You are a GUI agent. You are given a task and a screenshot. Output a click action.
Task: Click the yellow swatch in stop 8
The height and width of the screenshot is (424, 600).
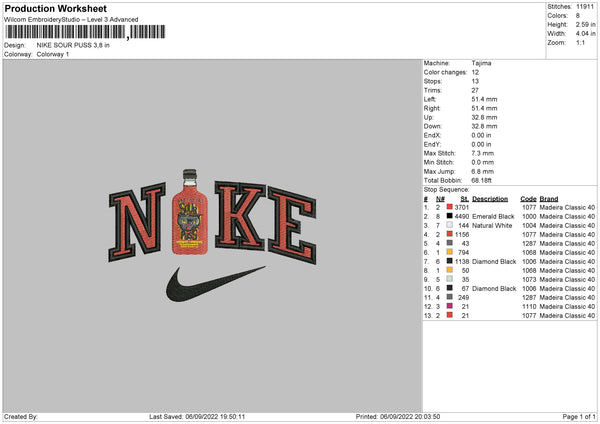pyautogui.click(x=450, y=270)
